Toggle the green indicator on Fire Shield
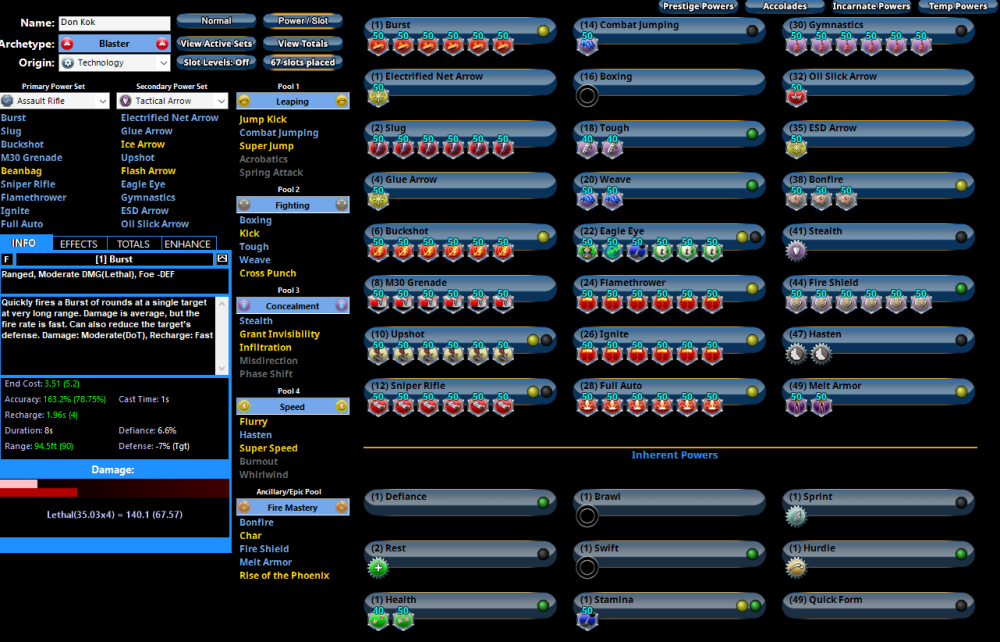This screenshot has width=1000, height=642. pos(961,288)
